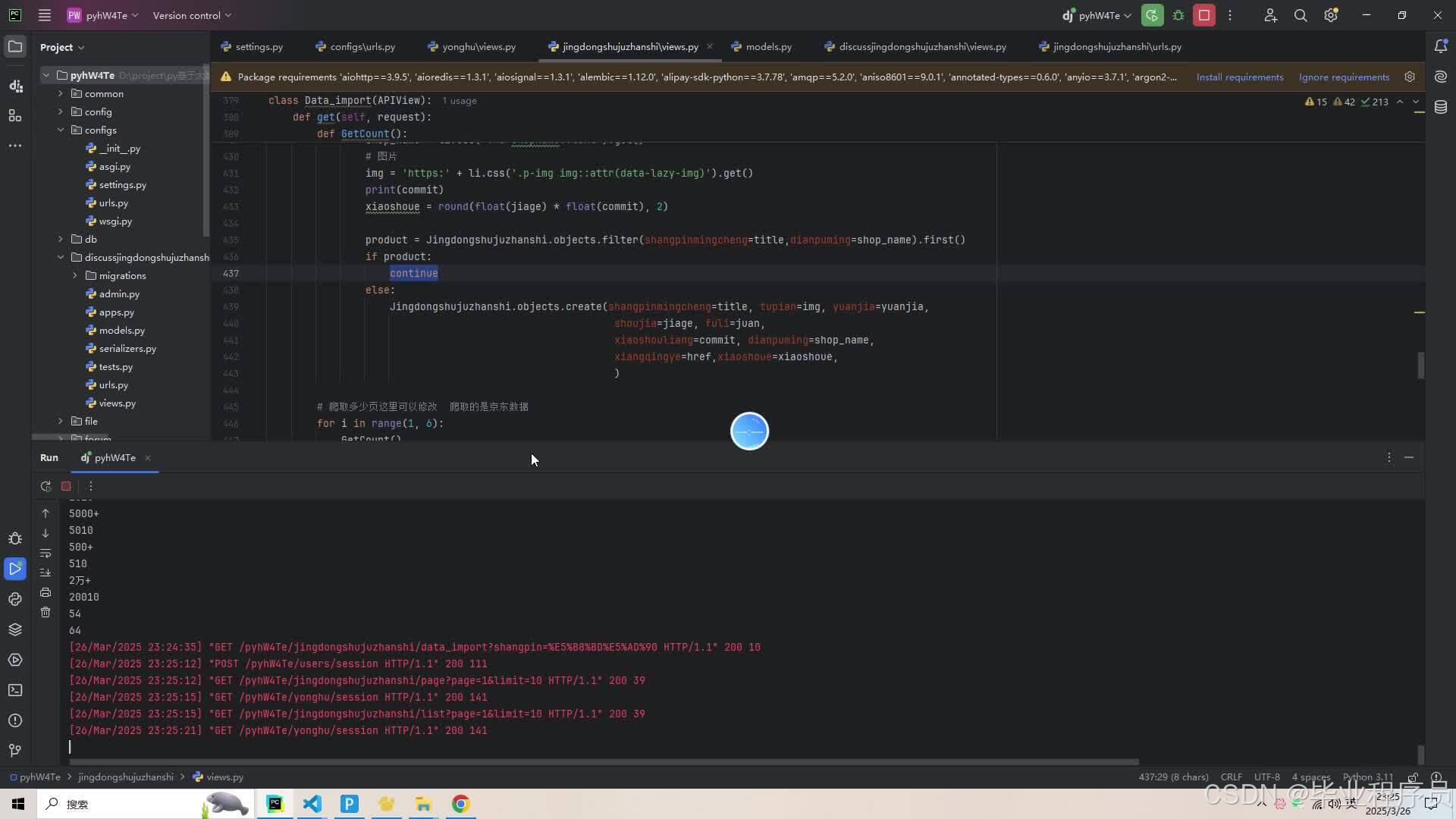1456x819 pixels.
Task: Open the Version control menu
Action: coord(192,15)
